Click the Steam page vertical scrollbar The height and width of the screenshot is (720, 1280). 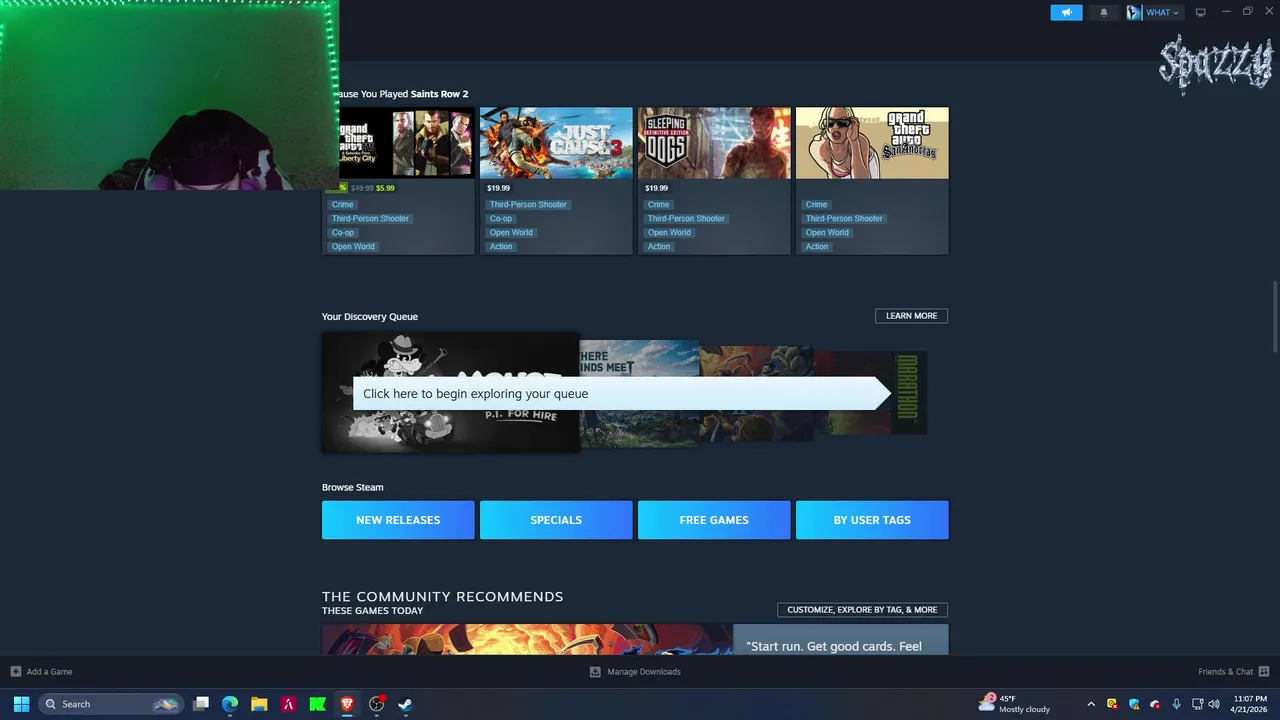[1275, 318]
